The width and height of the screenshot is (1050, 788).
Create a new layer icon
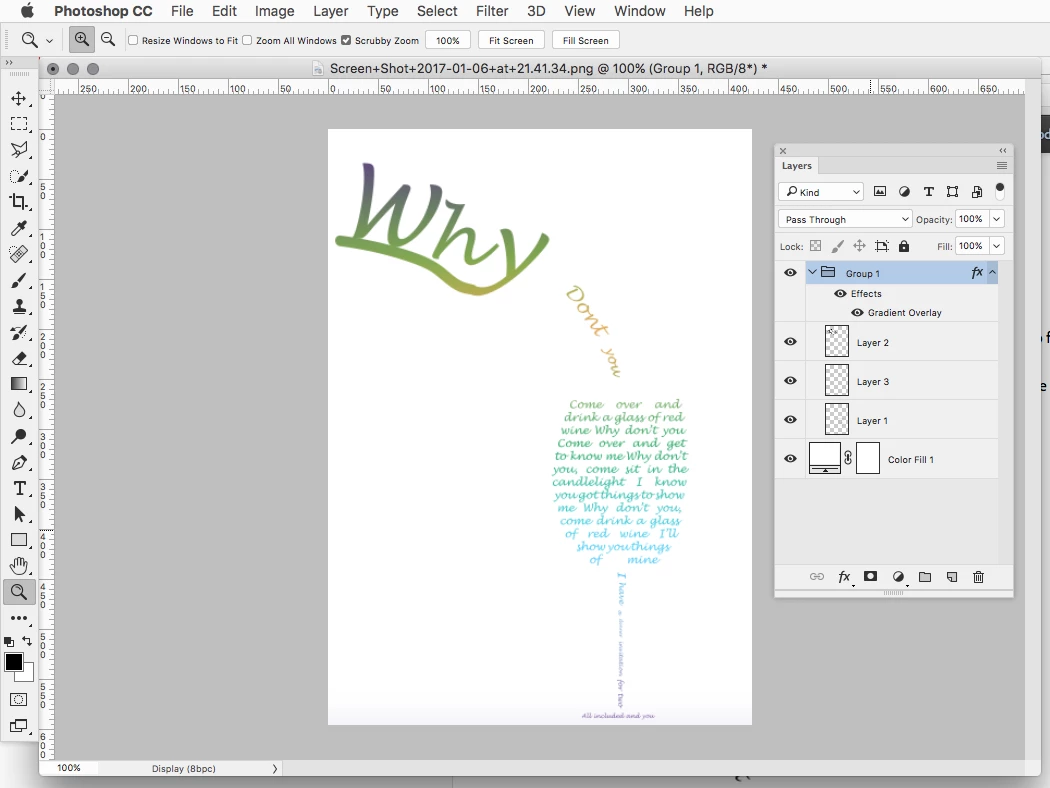click(x=952, y=577)
